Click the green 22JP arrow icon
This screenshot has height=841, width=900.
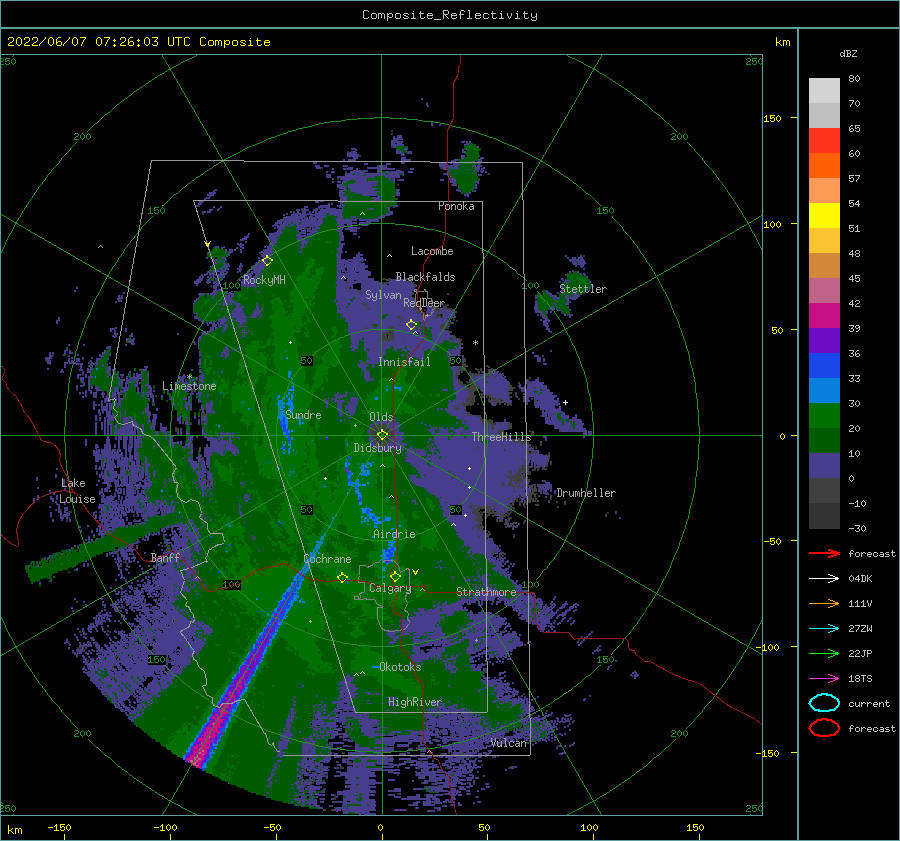(824, 653)
